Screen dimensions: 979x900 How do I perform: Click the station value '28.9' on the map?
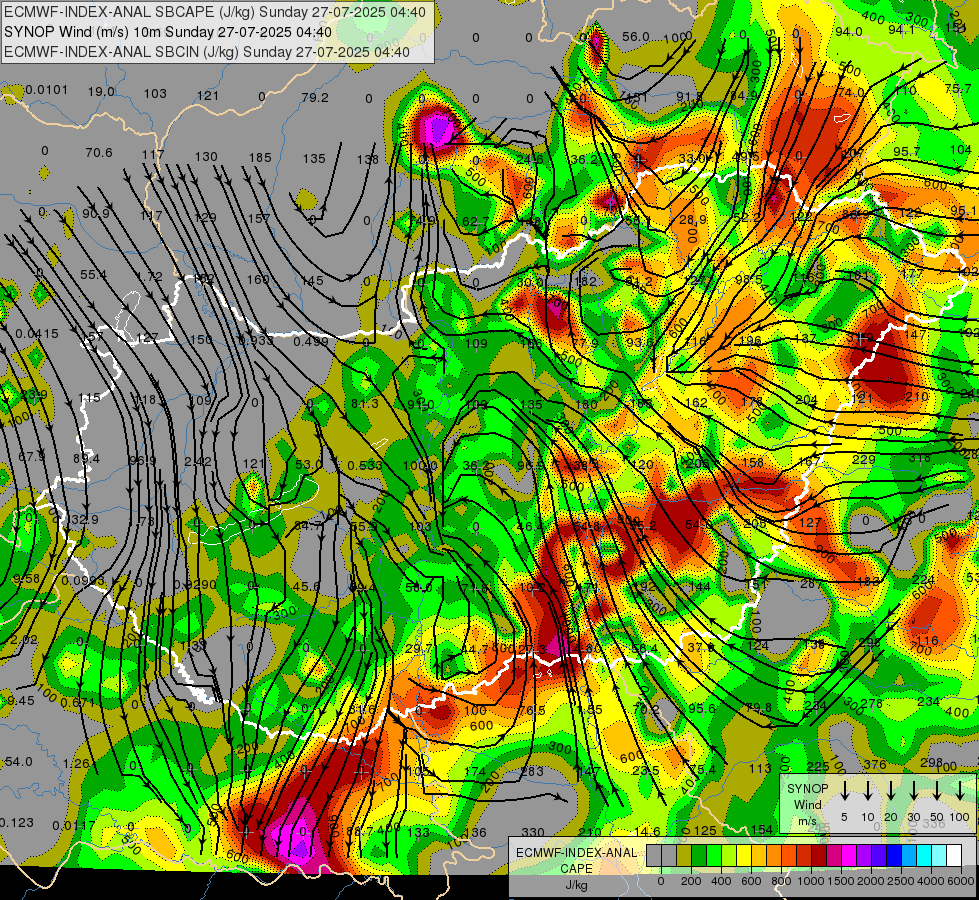point(693,220)
